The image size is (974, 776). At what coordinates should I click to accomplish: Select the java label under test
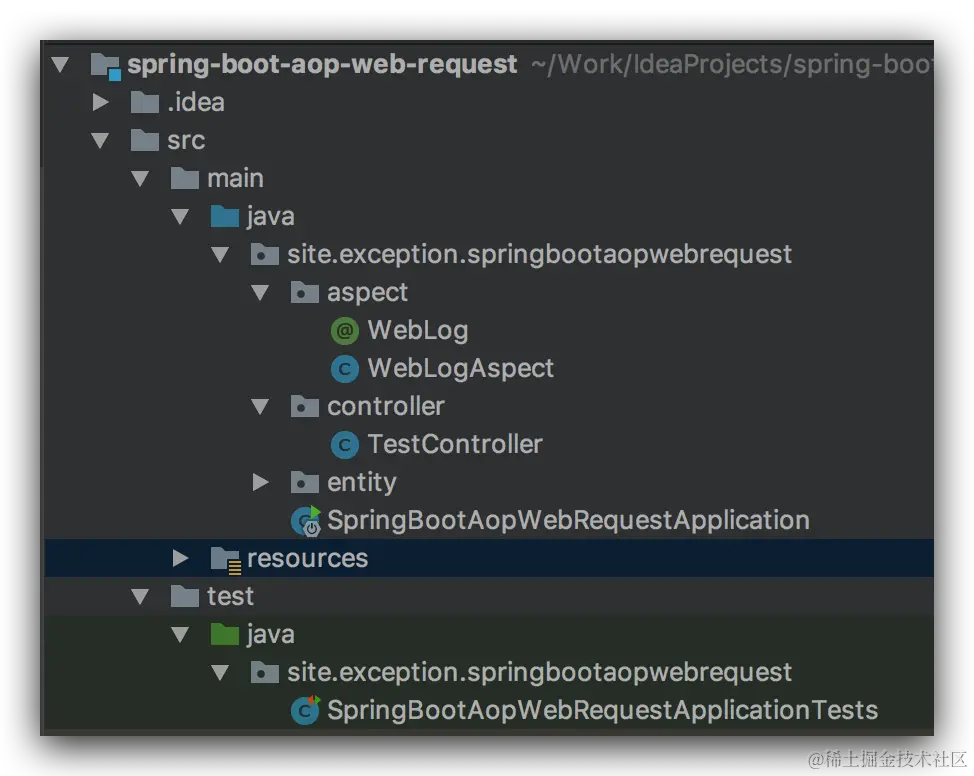pos(270,635)
